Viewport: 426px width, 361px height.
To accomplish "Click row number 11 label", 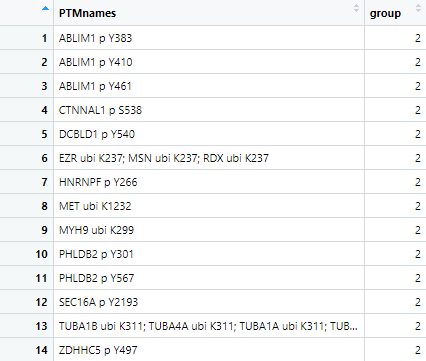I will 41,278.
